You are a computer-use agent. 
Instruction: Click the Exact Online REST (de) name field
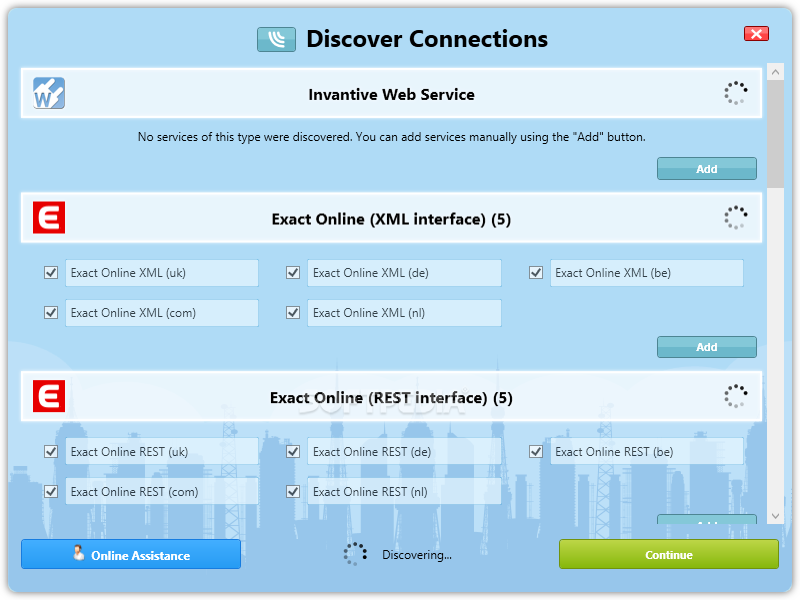click(x=404, y=452)
